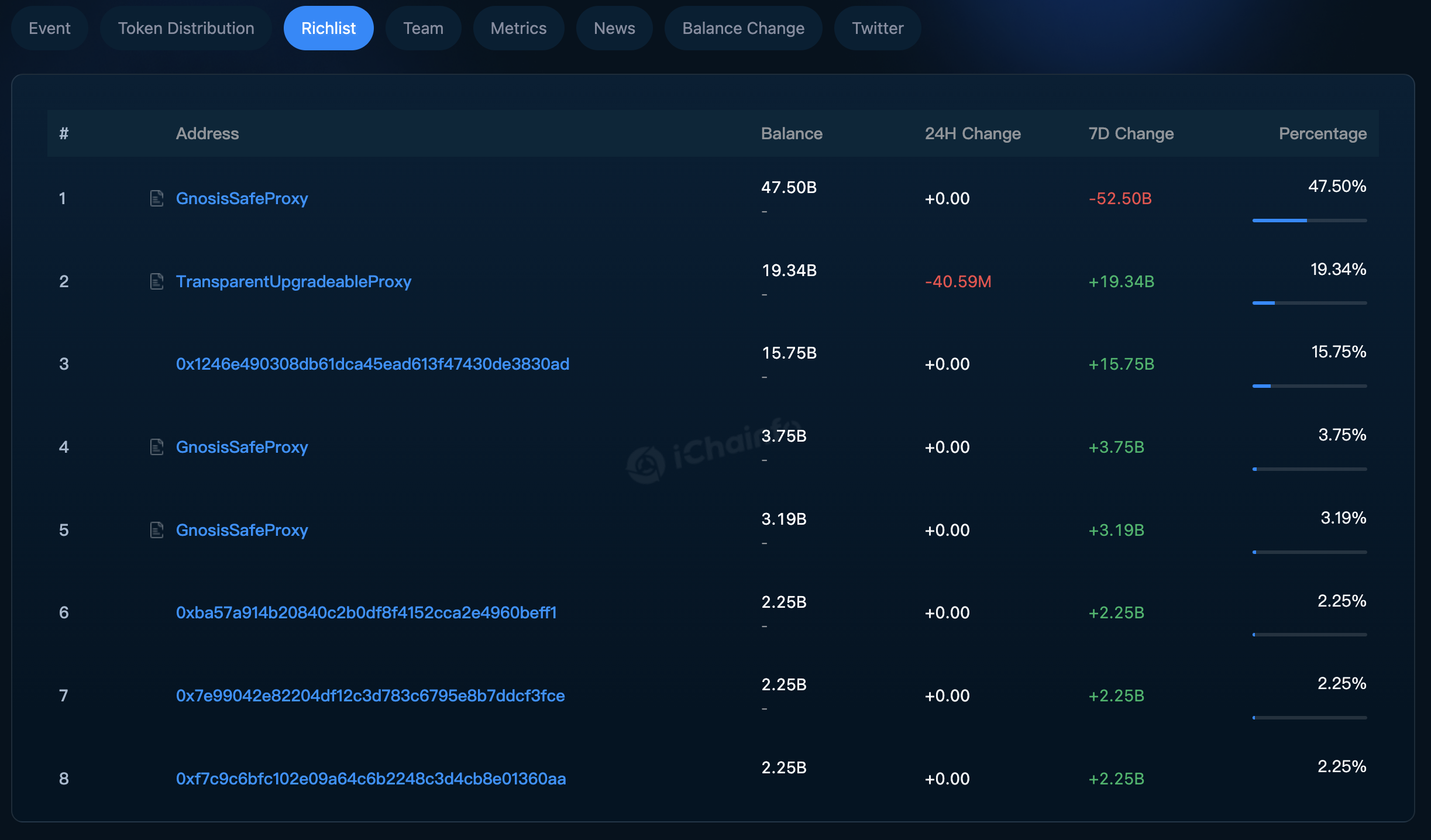This screenshot has height=840, width=1431.
Task: Click the +3.75B 7D change value
Action: click(x=1116, y=447)
